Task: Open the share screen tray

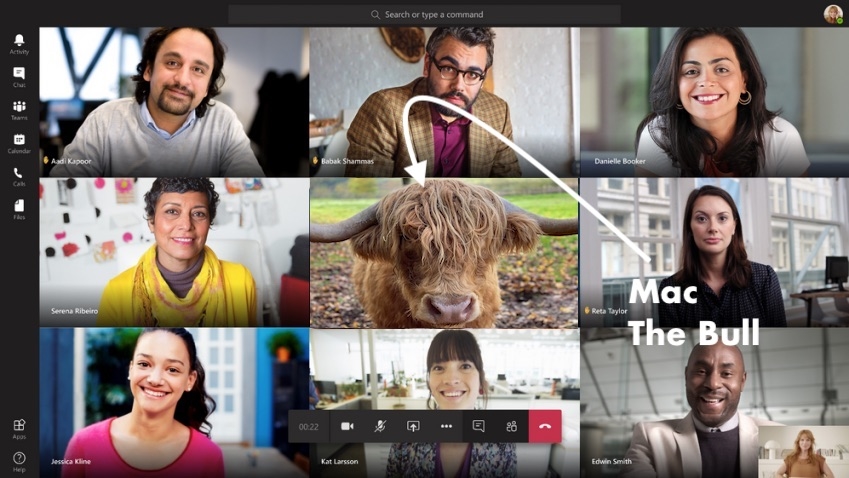Action: coord(413,426)
